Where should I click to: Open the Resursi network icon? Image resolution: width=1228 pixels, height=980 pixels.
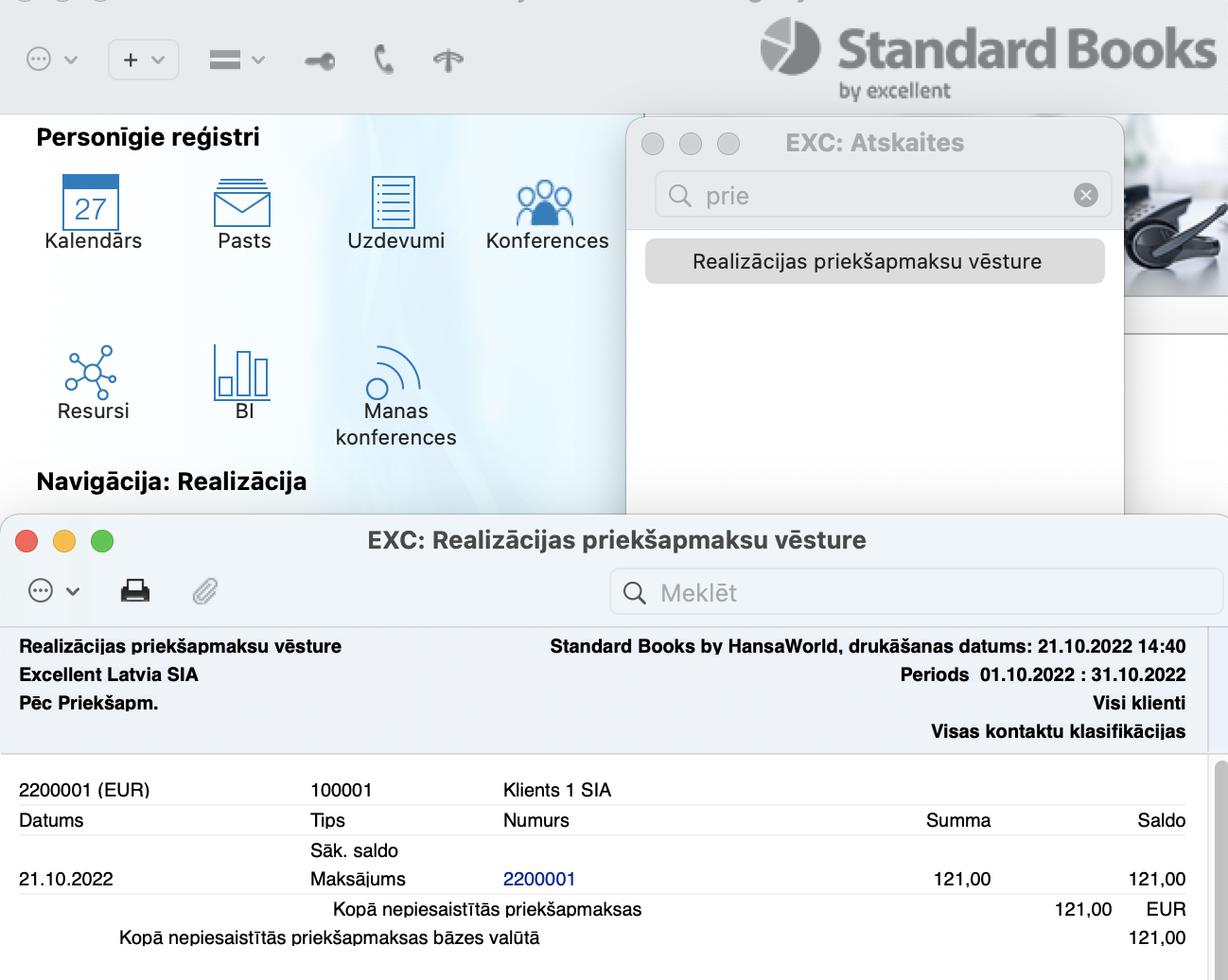point(91,372)
